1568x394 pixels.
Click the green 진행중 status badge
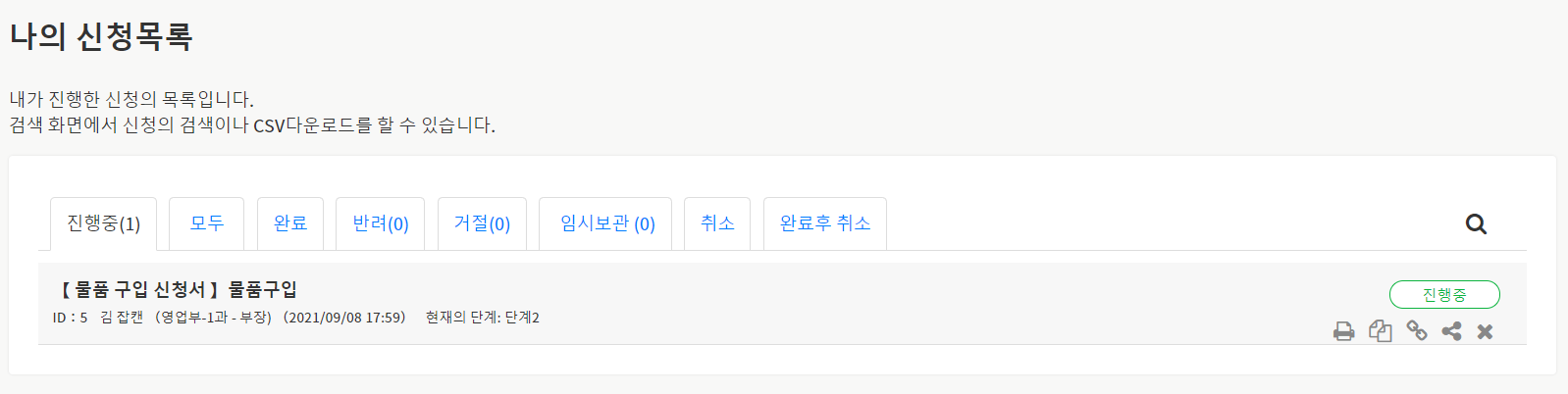tap(1443, 294)
